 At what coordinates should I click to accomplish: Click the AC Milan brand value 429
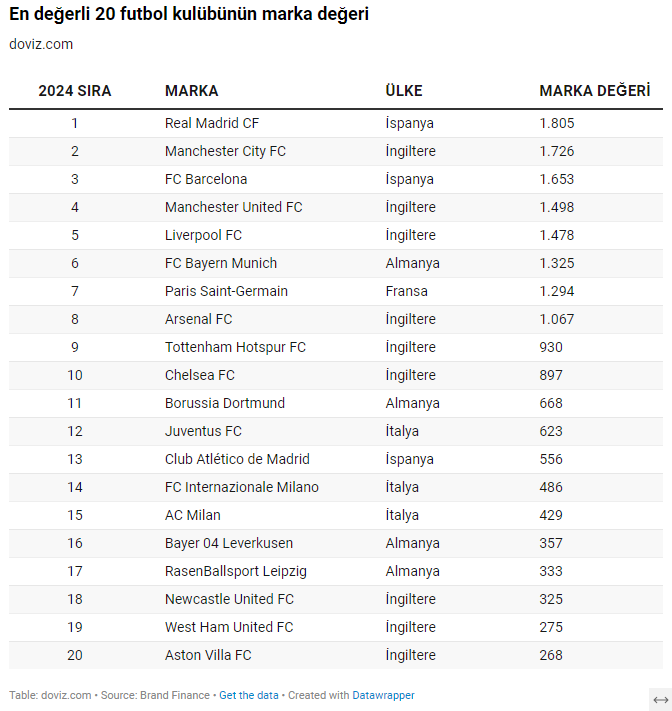(551, 515)
